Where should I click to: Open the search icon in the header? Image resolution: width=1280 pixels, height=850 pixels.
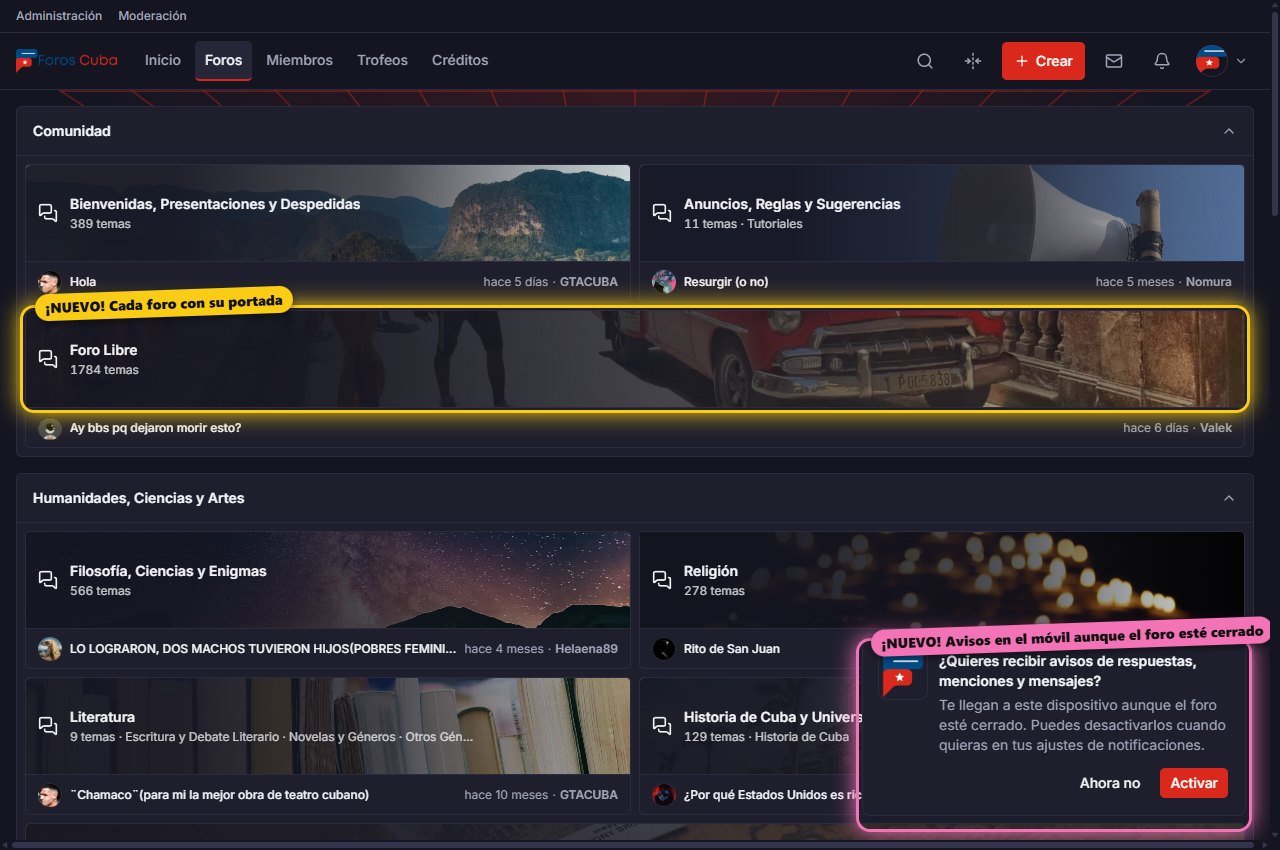[925, 61]
